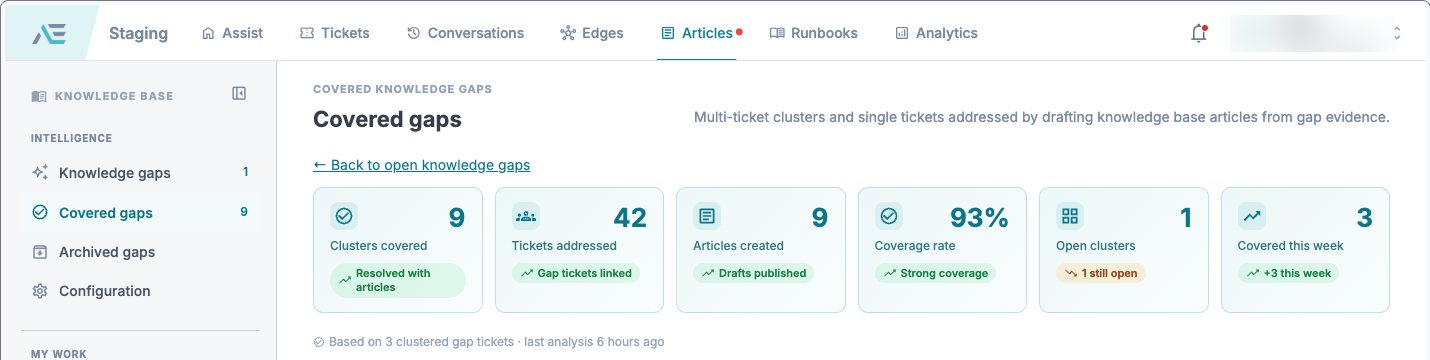Click the Knowledge gaps count 1
This screenshot has height=360, width=1430.
245,172
